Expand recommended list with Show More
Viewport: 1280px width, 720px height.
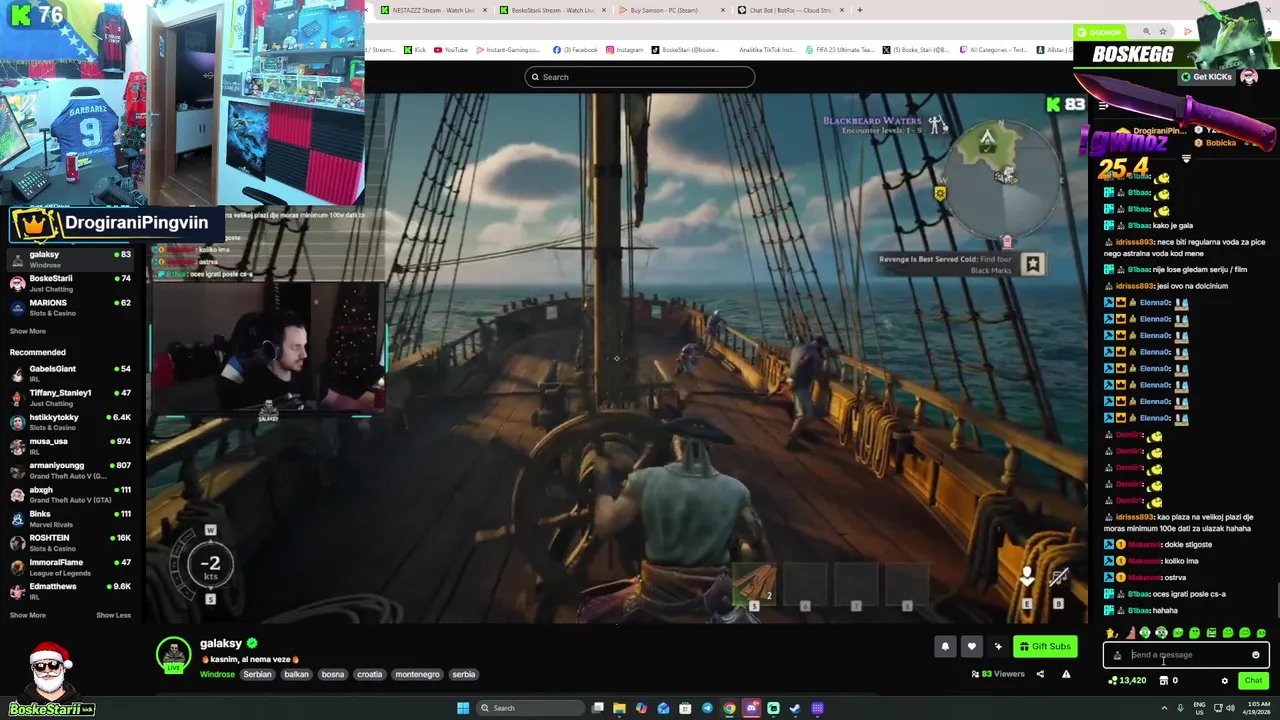tap(28, 615)
